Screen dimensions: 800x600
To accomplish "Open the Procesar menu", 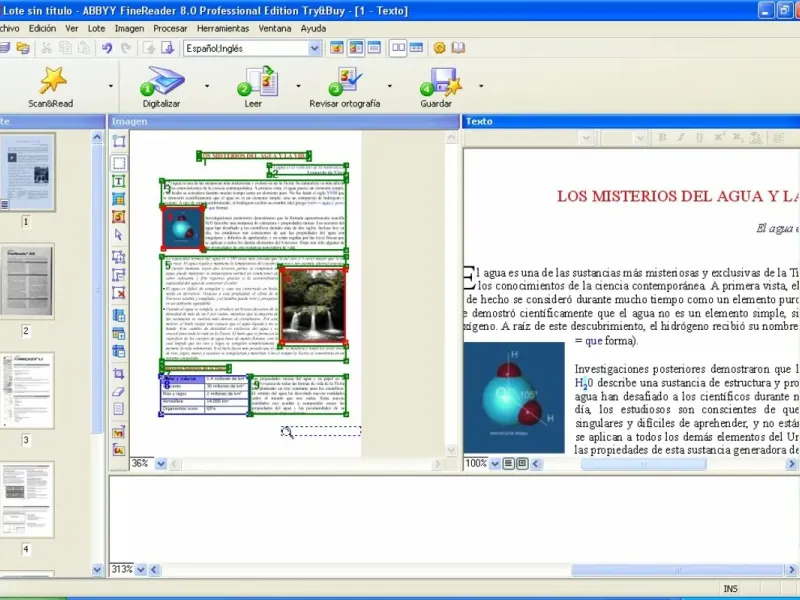I will pyautogui.click(x=170, y=29).
